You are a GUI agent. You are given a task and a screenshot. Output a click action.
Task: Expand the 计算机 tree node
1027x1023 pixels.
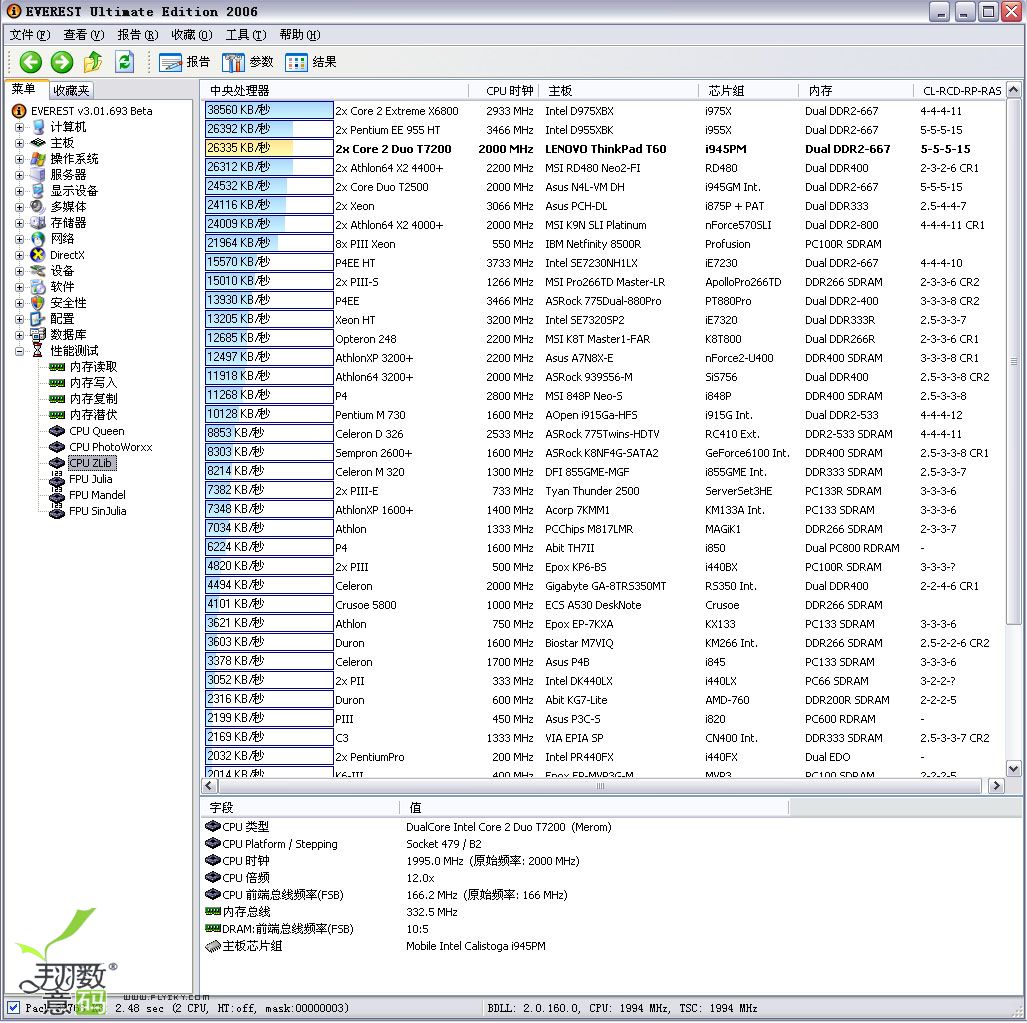click(x=19, y=127)
